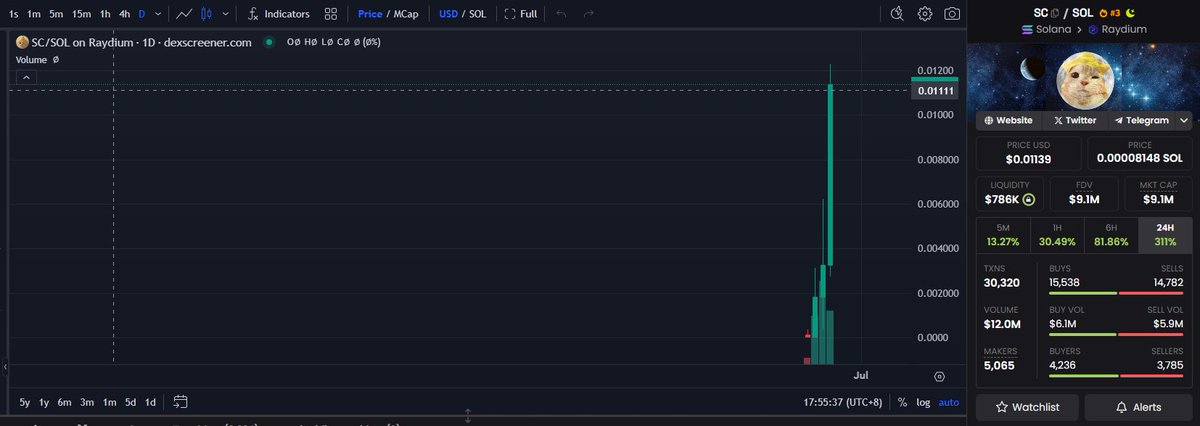Screen dimensions: 1200x426
Task: Open the quick search magnifier icon
Action: tap(897, 14)
